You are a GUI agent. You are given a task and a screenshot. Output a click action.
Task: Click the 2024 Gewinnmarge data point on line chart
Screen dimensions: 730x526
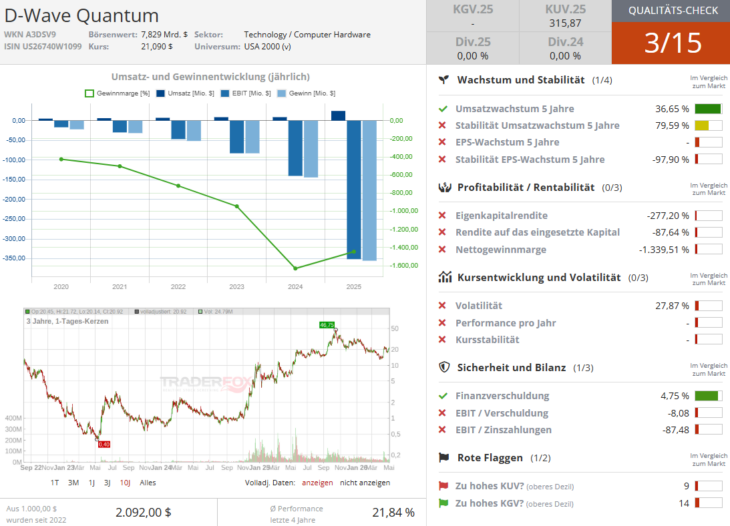(295, 268)
